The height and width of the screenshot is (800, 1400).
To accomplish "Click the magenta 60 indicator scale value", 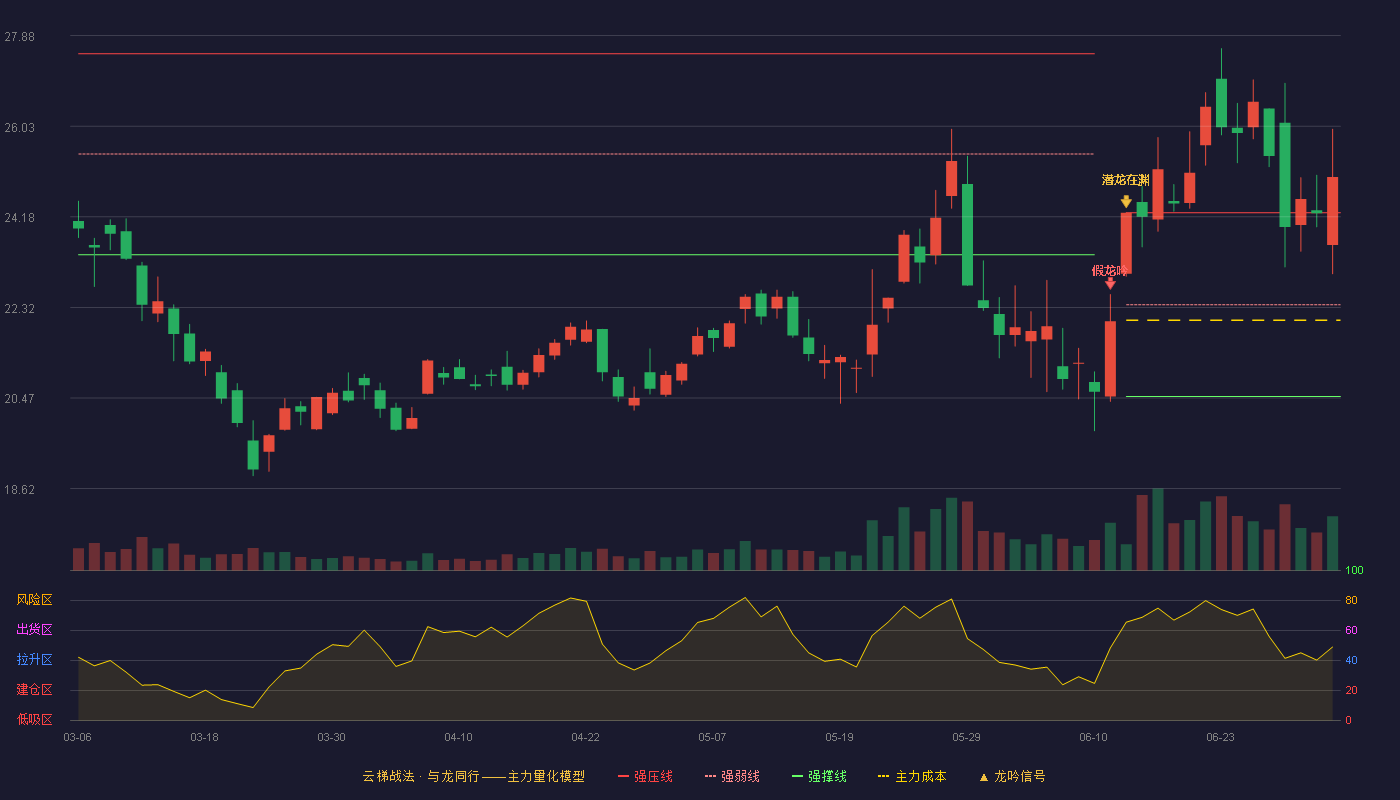I will (1351, 630).
